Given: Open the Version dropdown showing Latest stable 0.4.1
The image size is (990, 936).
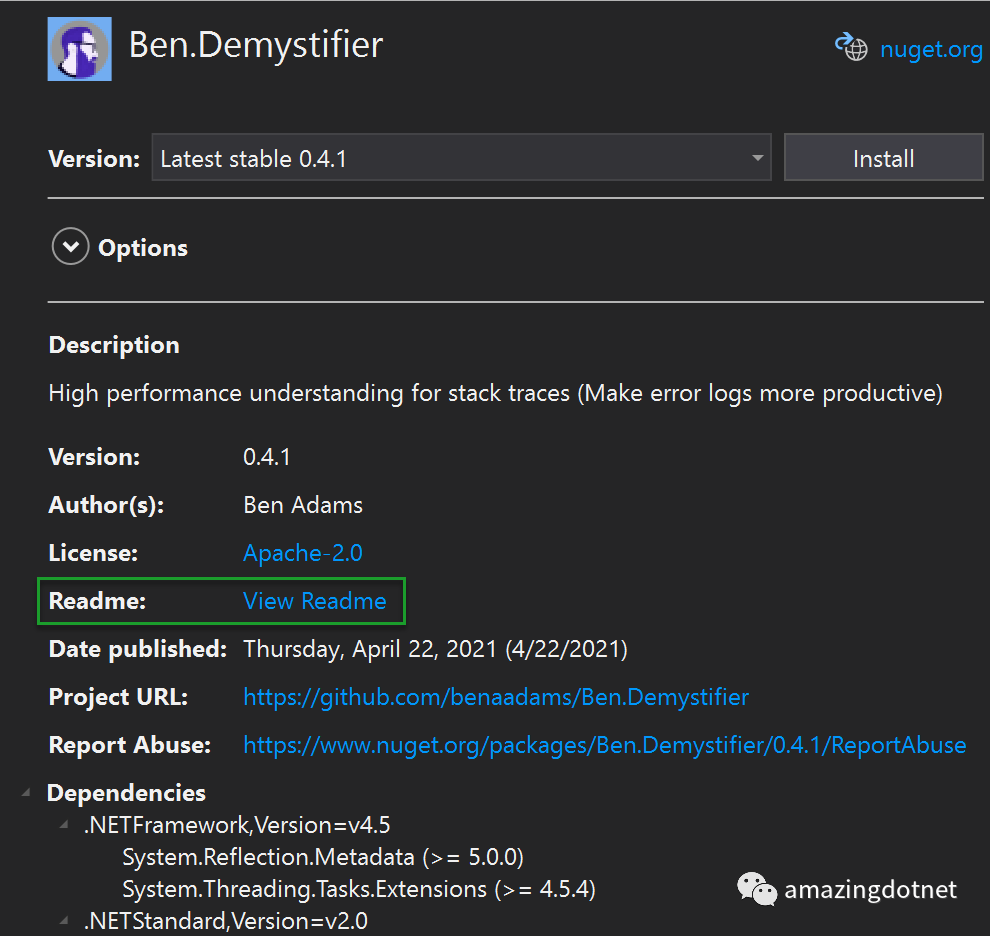Looking at the screenshot, I should click(461, 158).
